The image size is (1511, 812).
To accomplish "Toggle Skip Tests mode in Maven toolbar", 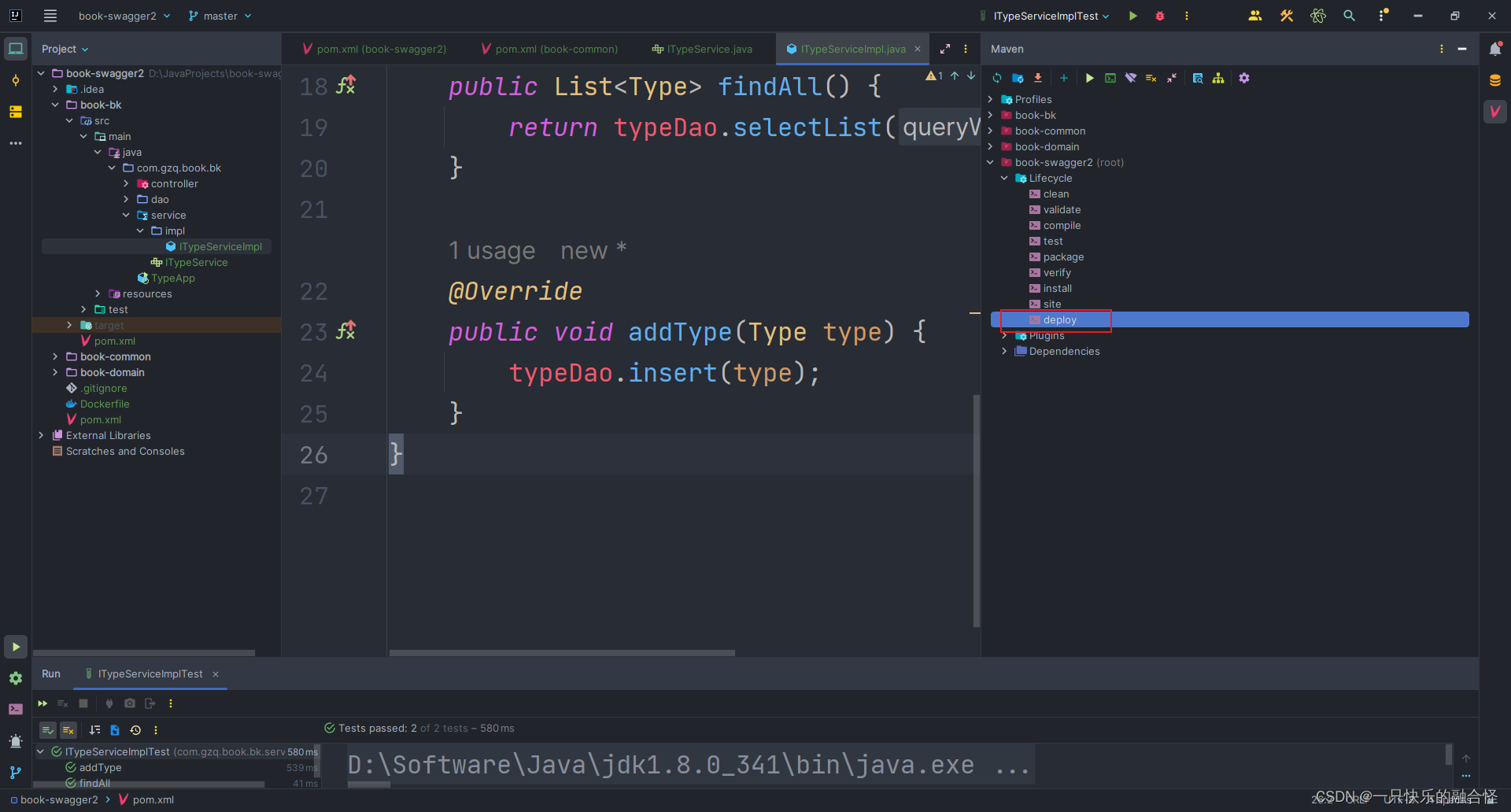I will 1151,78.
